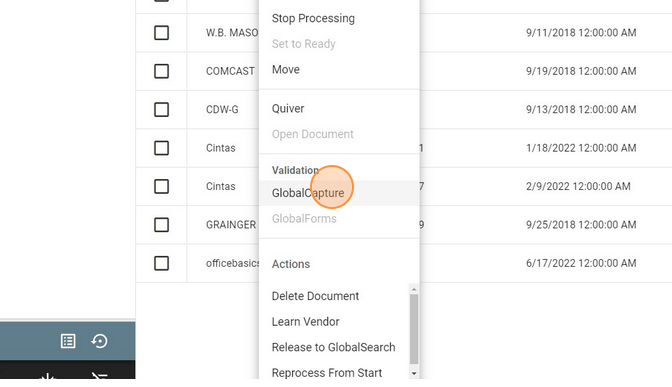
Task: Click the restore history icon
Action: (99, 341)
